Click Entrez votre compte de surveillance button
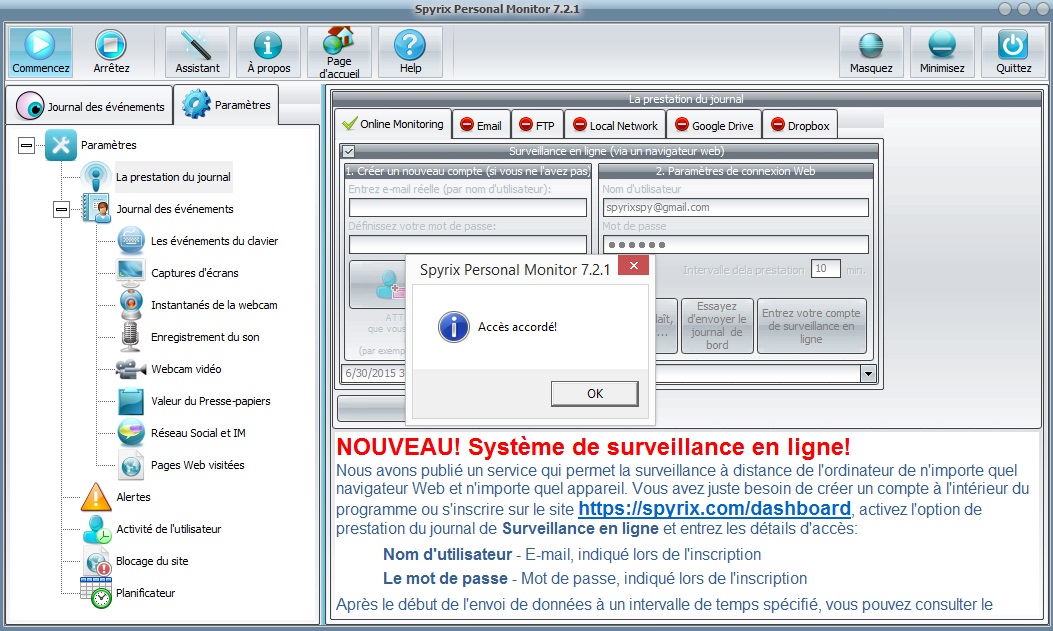This screenshot has height=631, width=1053. [811, 326]
